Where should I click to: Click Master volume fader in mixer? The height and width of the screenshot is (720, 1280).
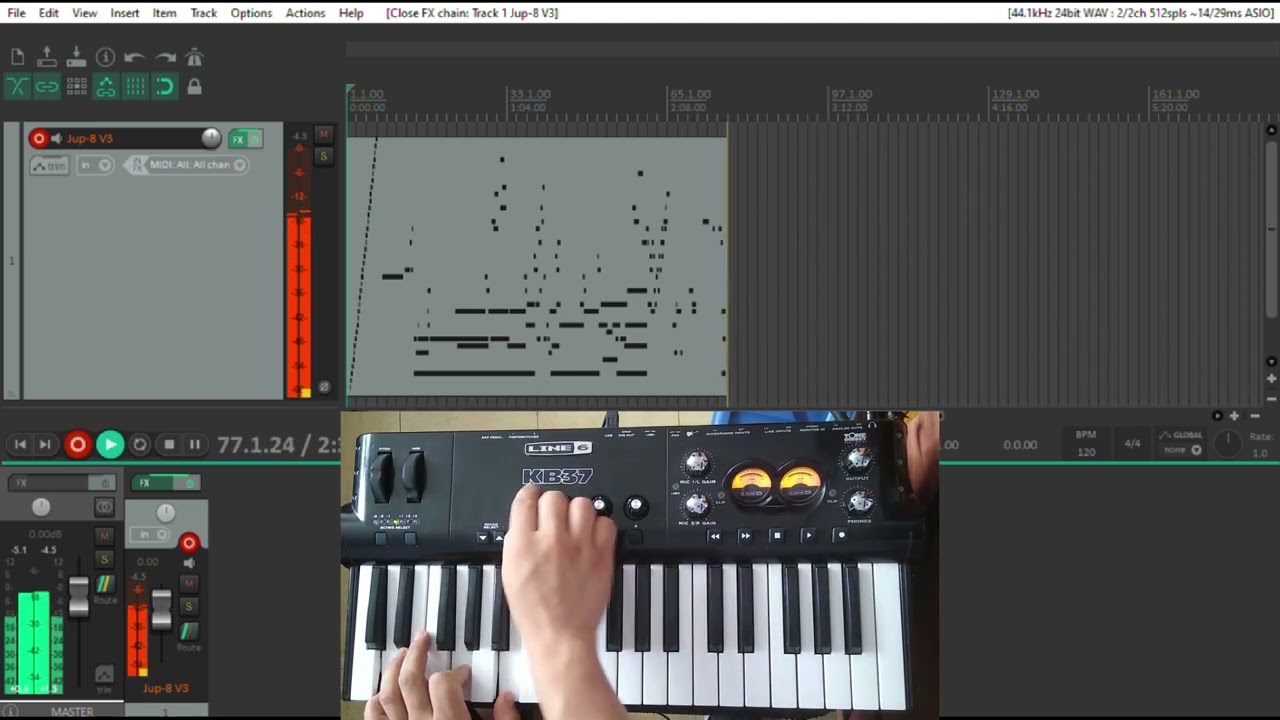tap(78, 596)
